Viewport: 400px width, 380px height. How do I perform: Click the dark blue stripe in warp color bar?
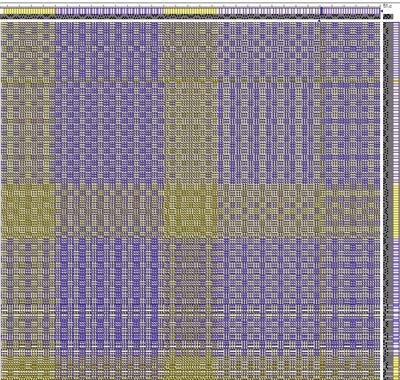pyautogui.click(x=321, y=11)
